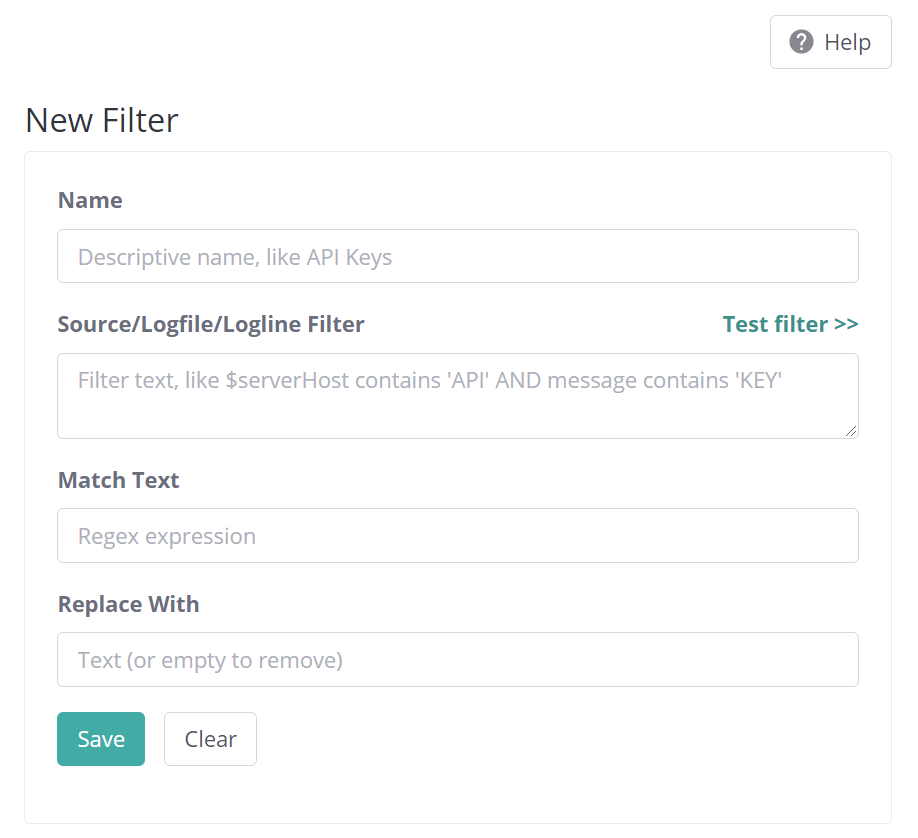
Task: Click the Source/Logfile/Logline Filter label
Action: point(211,324)
